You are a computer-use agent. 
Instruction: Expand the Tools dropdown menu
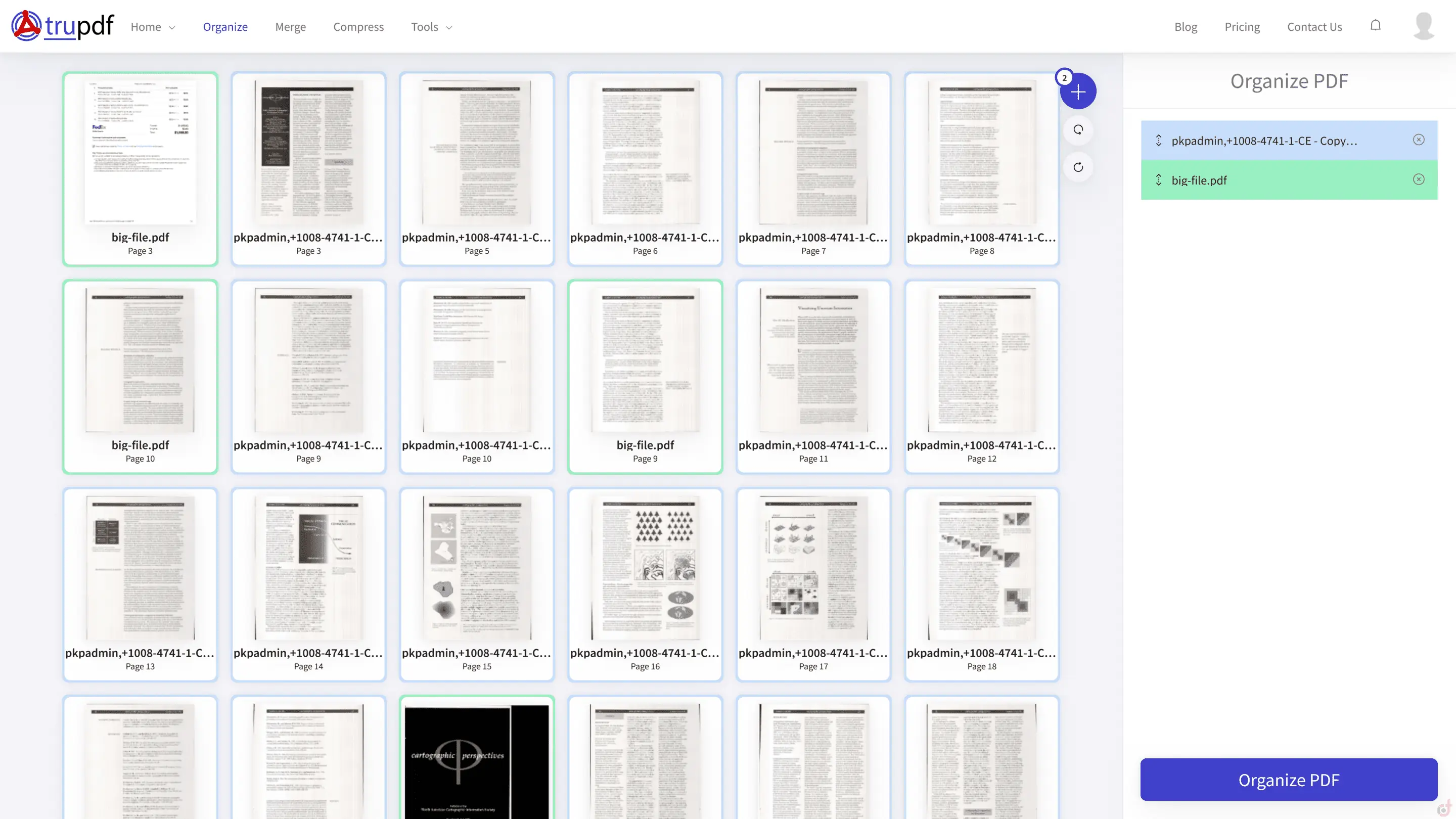click(x=431, y=27)
